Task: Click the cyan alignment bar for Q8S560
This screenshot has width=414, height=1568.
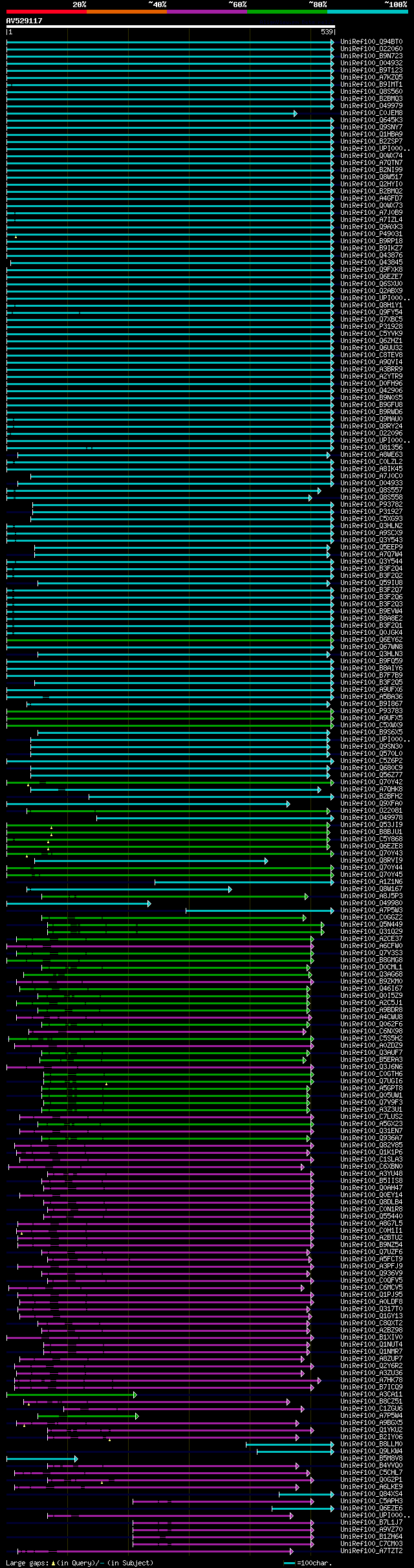Action: coord(169,92)
